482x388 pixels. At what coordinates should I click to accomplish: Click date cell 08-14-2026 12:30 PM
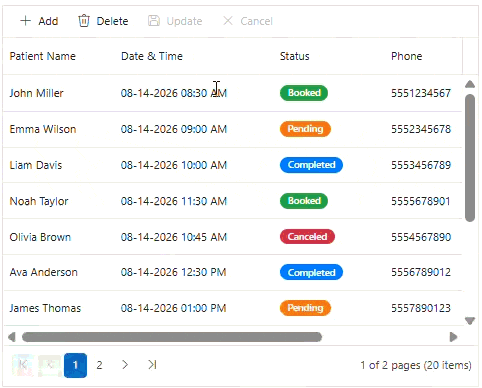coord(173,272)
